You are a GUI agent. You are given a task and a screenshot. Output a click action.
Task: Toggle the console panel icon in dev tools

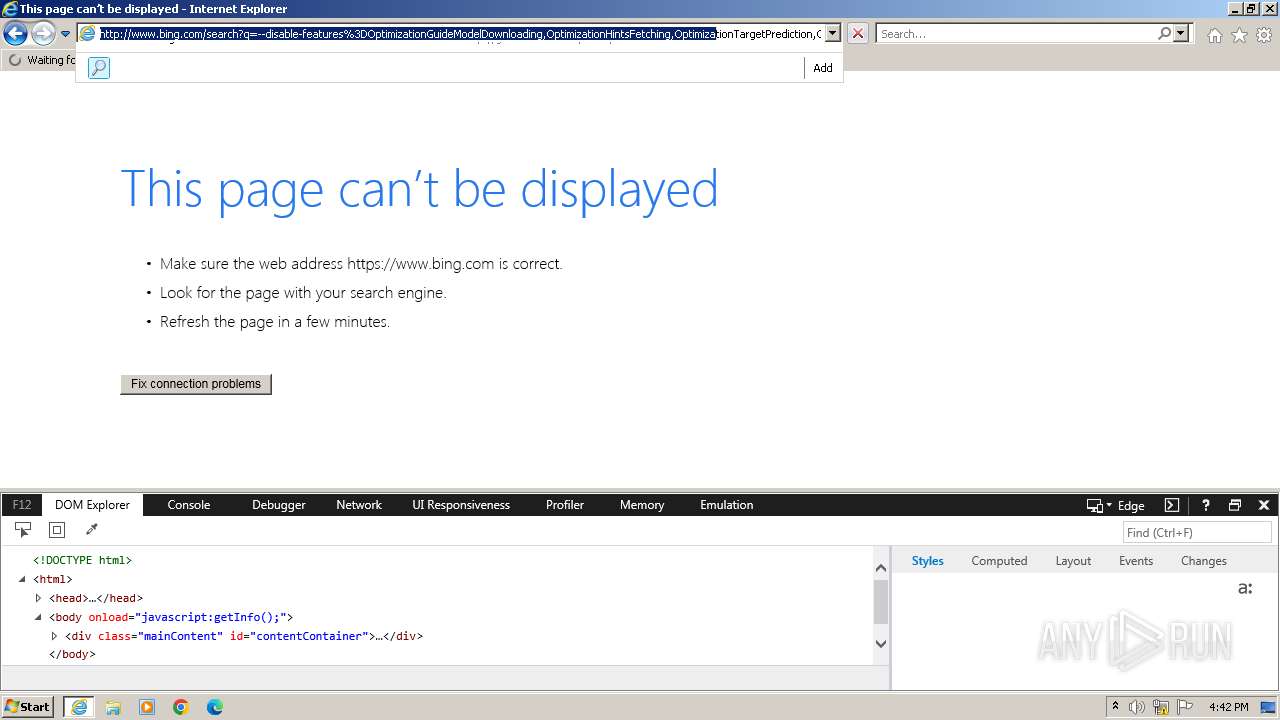[x=1172, y=505]
